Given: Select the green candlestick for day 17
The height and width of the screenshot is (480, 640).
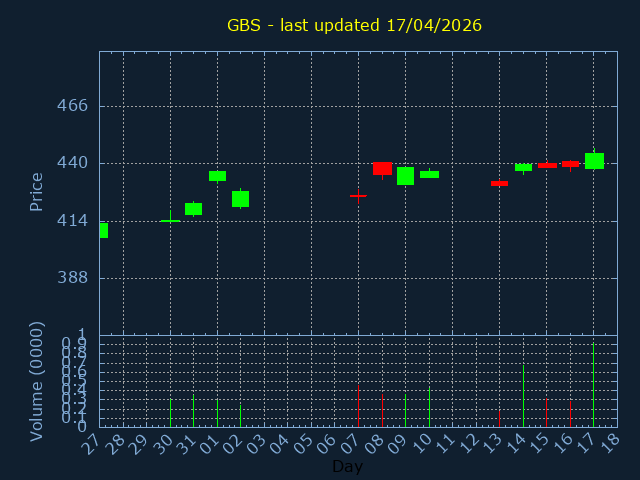Looking at the screenshot, I should 594,160.
